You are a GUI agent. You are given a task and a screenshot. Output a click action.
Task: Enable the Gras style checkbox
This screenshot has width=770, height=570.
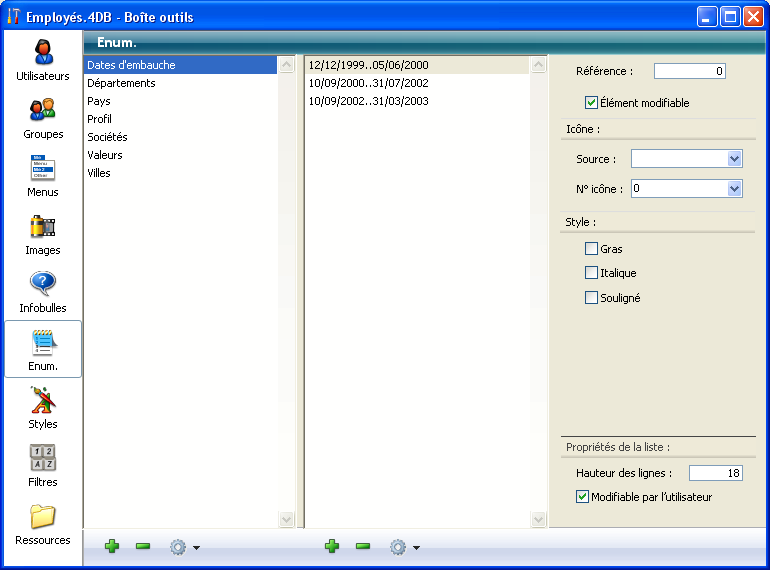pyautogui.click(x=592, y=249)
